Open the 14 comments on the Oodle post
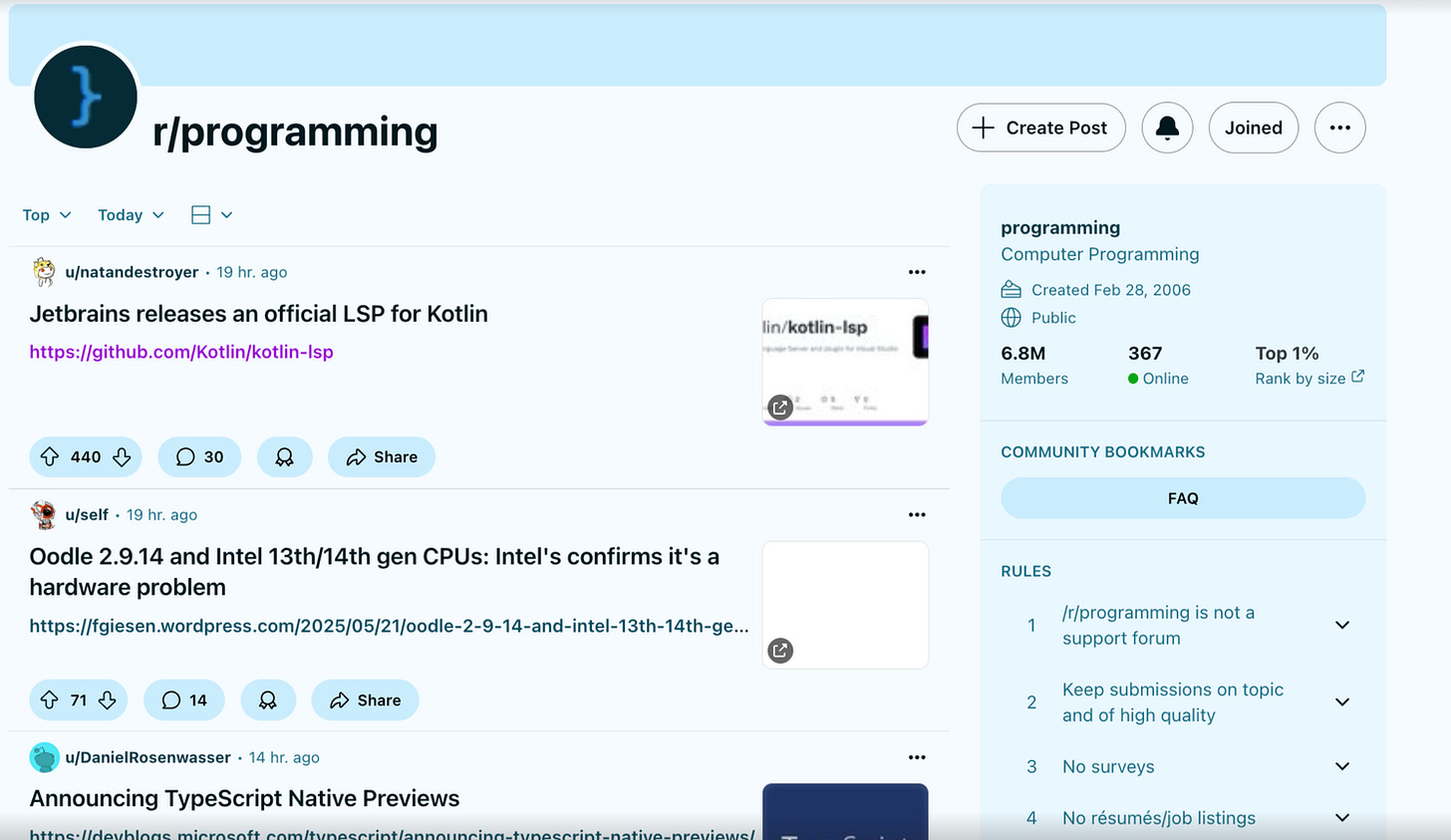1451x840 pixels. pyautogui.click(x=184, y=700)
